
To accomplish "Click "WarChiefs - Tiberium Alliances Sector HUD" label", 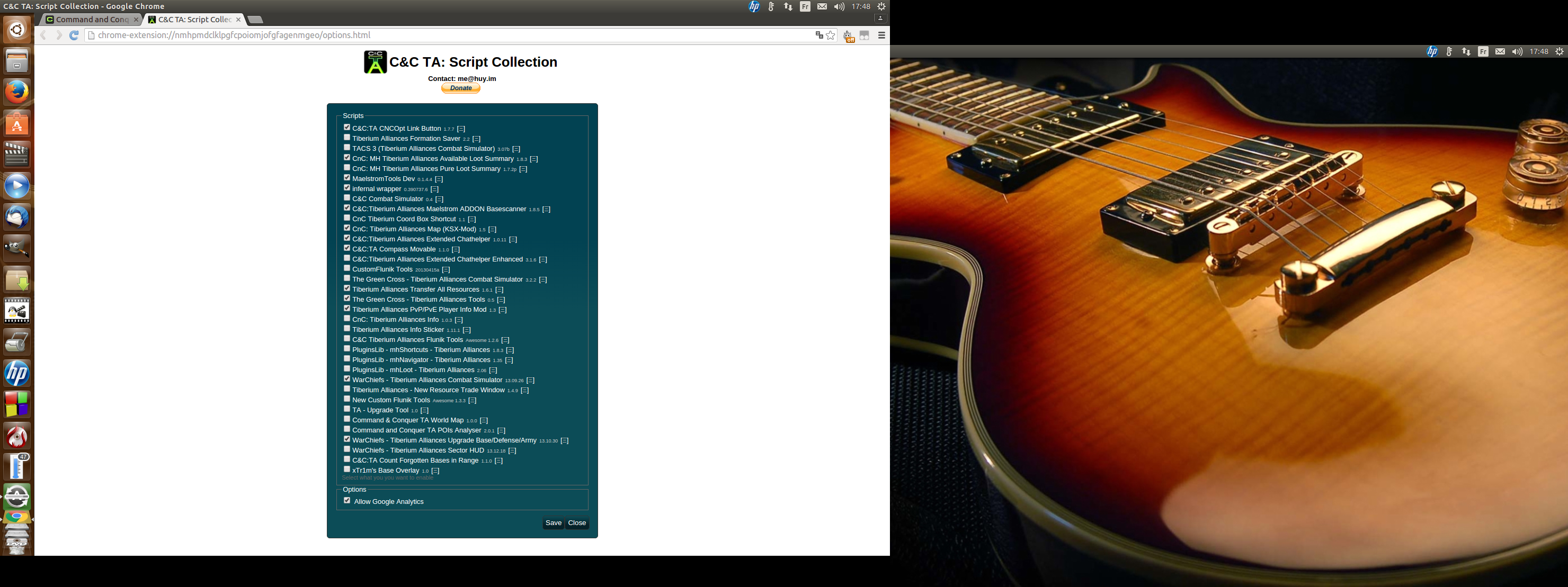I will click(418, 451).
